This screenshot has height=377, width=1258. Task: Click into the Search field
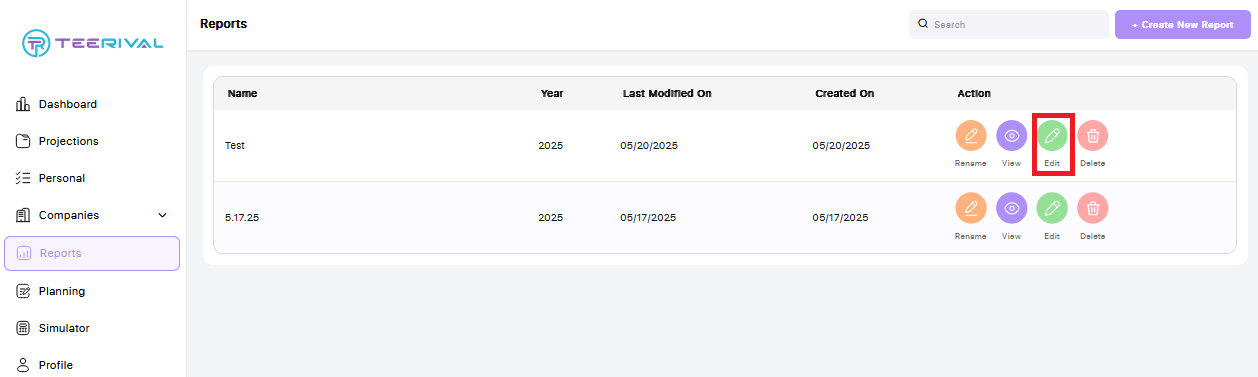(1008, 24)
